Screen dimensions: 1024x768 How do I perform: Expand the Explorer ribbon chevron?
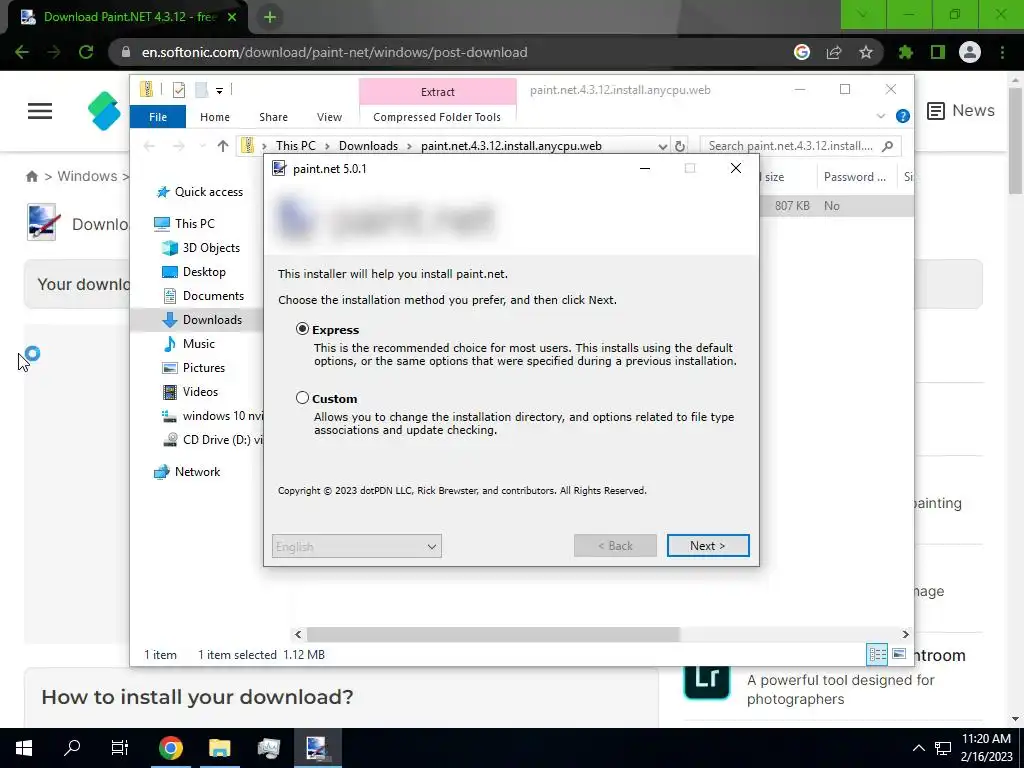[881, 116]
